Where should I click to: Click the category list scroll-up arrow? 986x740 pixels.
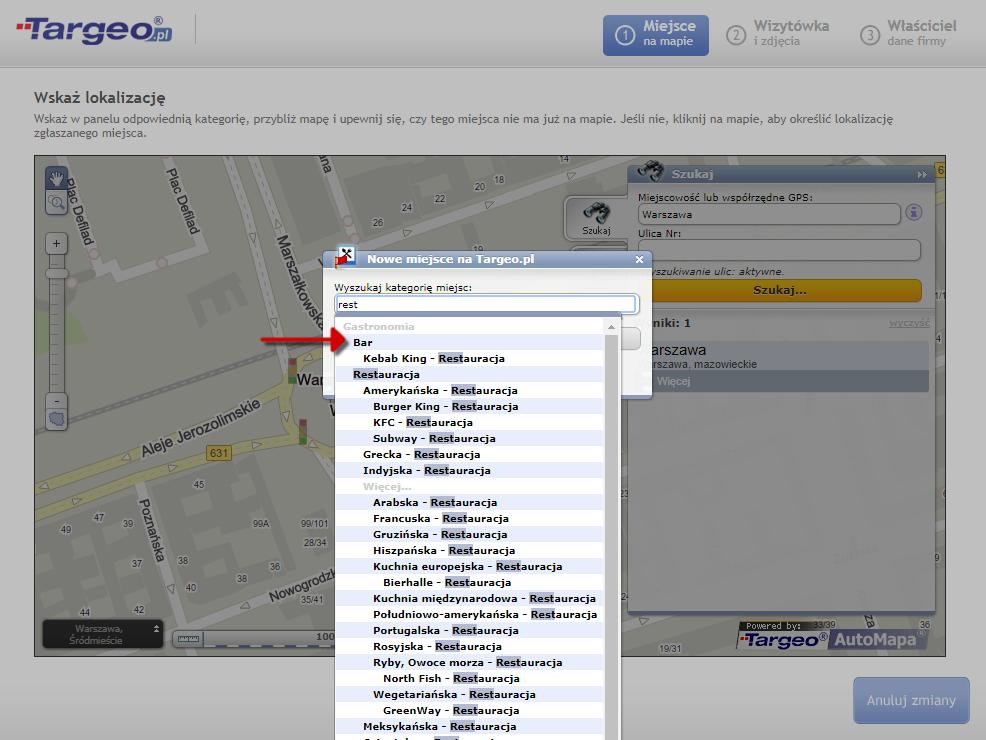[611, 327]
